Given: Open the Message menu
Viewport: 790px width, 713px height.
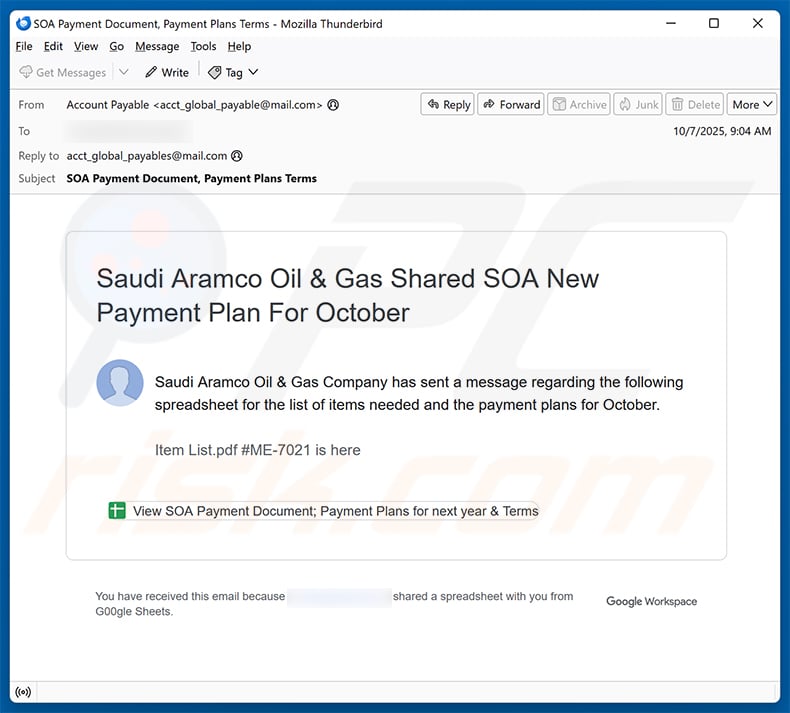Looking at the screenshot, I should pyautogui.click(x=157, y=46).
